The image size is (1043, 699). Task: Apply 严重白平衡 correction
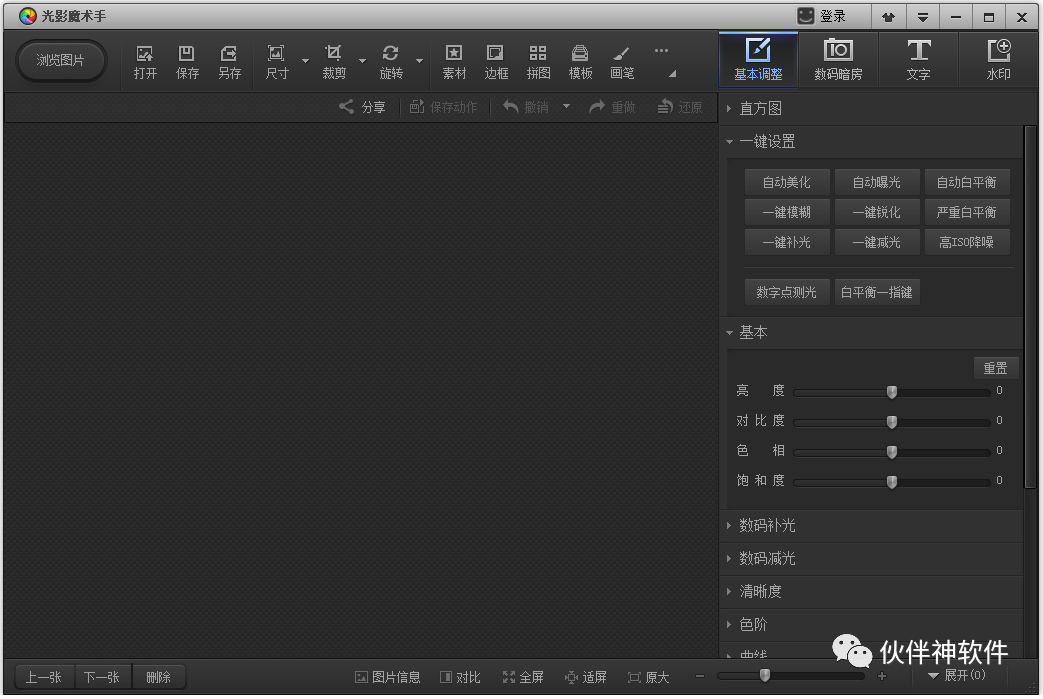click(967, 212)
